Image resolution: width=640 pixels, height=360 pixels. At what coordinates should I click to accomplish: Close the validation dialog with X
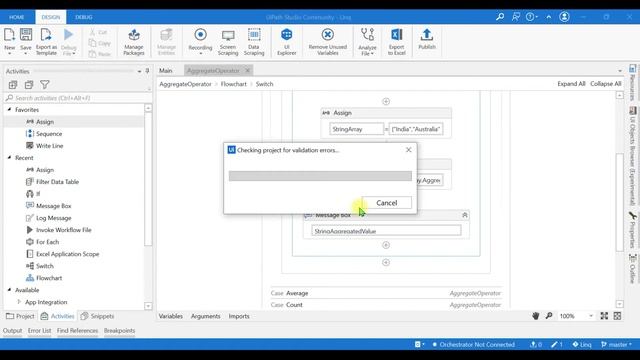pos(409,150)
